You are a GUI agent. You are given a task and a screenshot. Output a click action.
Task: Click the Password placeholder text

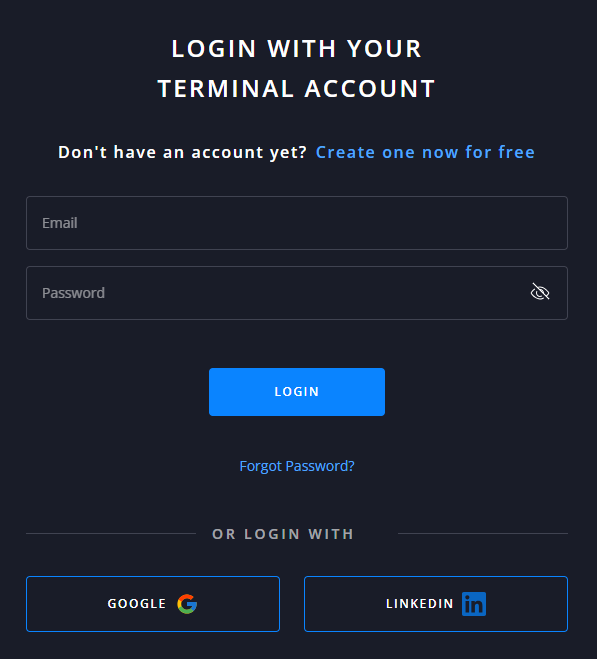point(73,293)
